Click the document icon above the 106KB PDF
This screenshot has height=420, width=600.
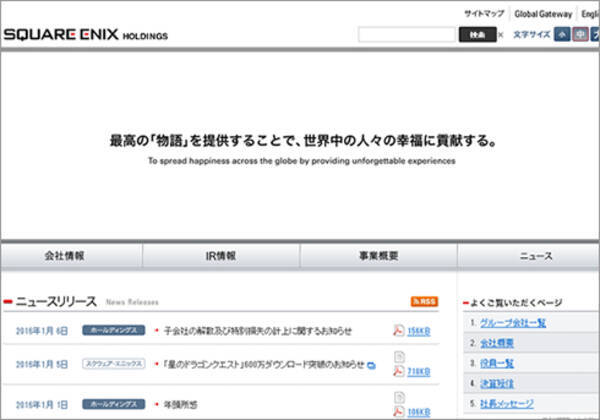(399, 397)
